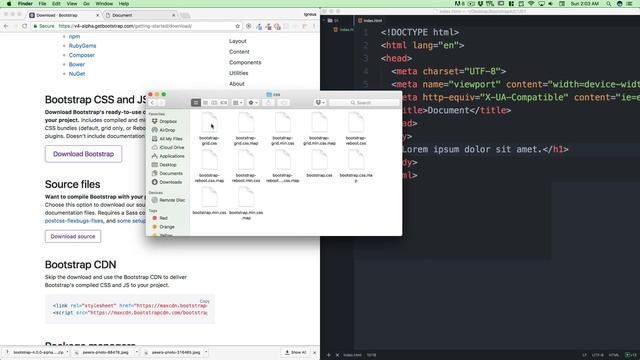
Task: Switch Finder to cover flow view
Action: point(223,102)
